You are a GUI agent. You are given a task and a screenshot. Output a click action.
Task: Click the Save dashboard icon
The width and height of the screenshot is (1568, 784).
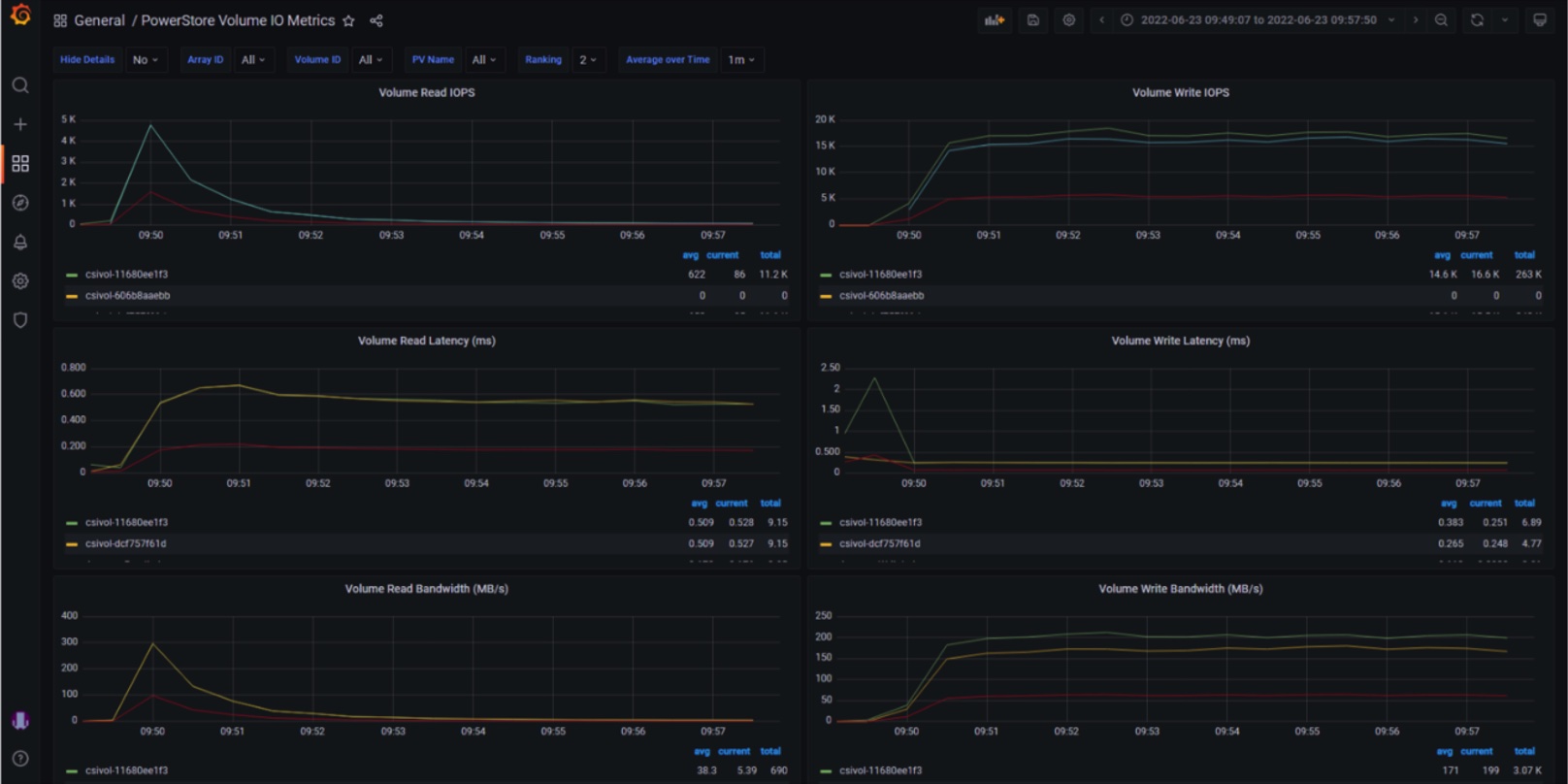[1033, 19]
